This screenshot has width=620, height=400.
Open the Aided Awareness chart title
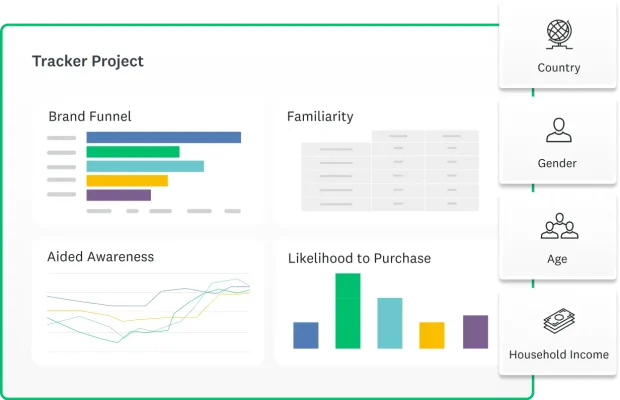click(100, 257)
